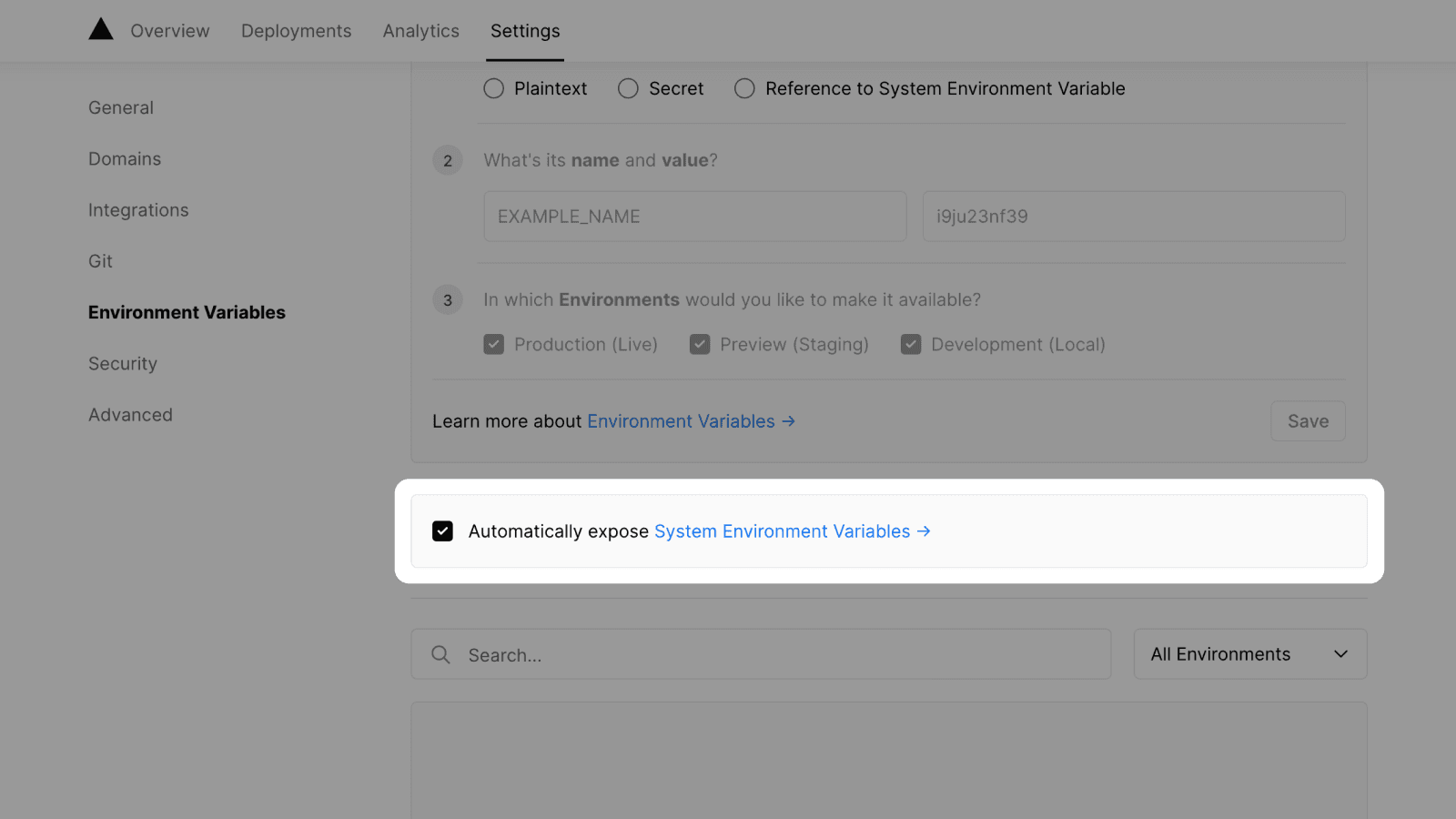Click the search magnifier icon
Viewport: 1456px width, 819px height.
(440, 654)
